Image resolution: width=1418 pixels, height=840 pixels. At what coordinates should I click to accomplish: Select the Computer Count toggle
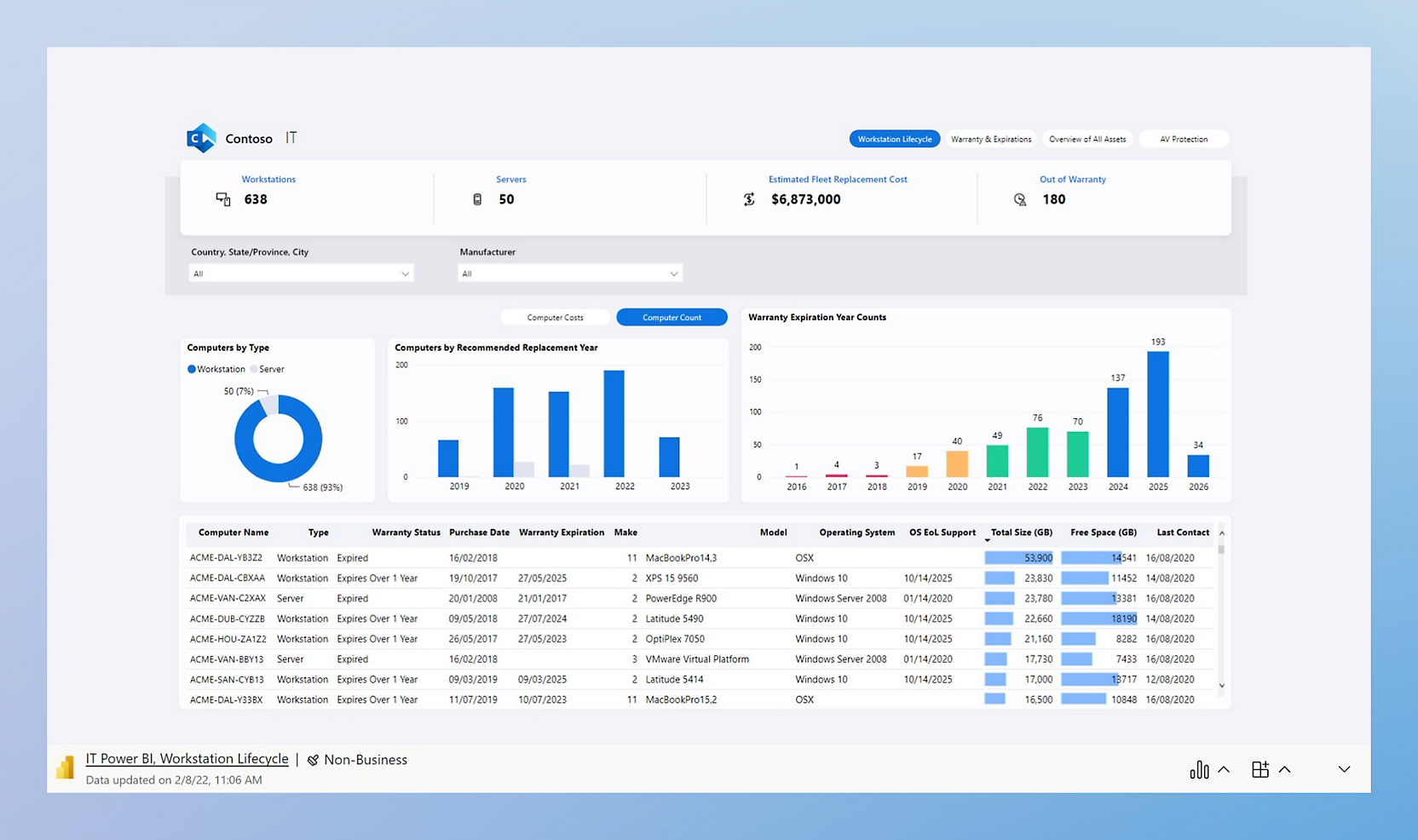(x=672, y=318)
